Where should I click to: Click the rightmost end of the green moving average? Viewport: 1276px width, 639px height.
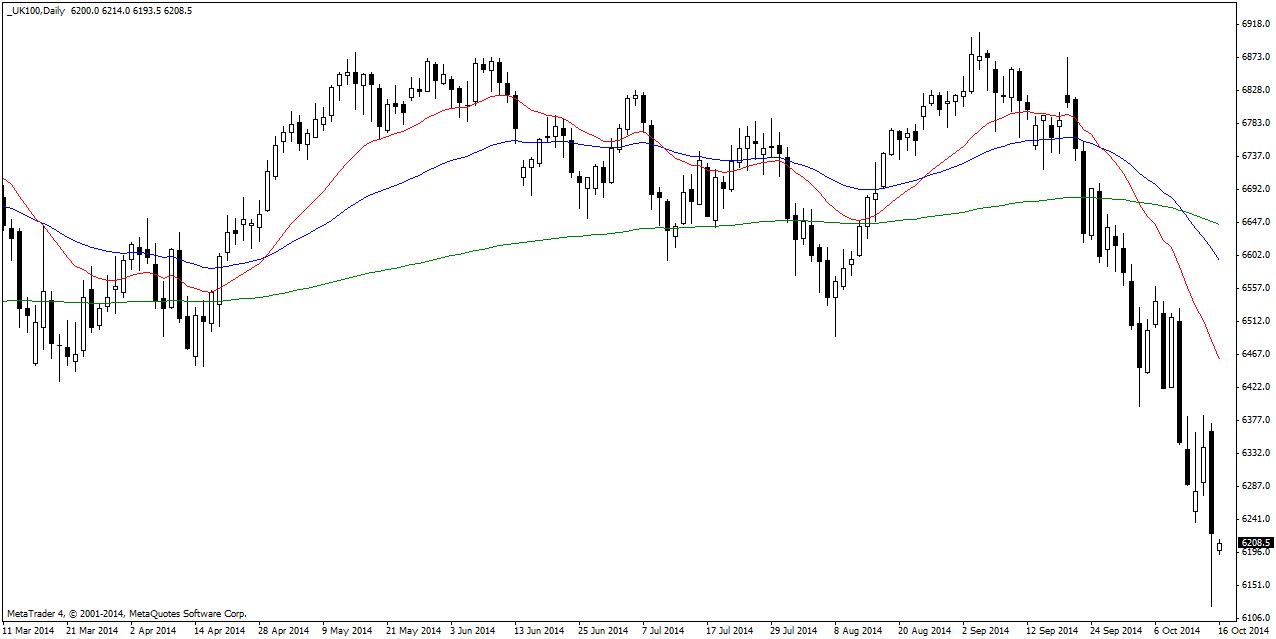click(x=1218, y=223)
